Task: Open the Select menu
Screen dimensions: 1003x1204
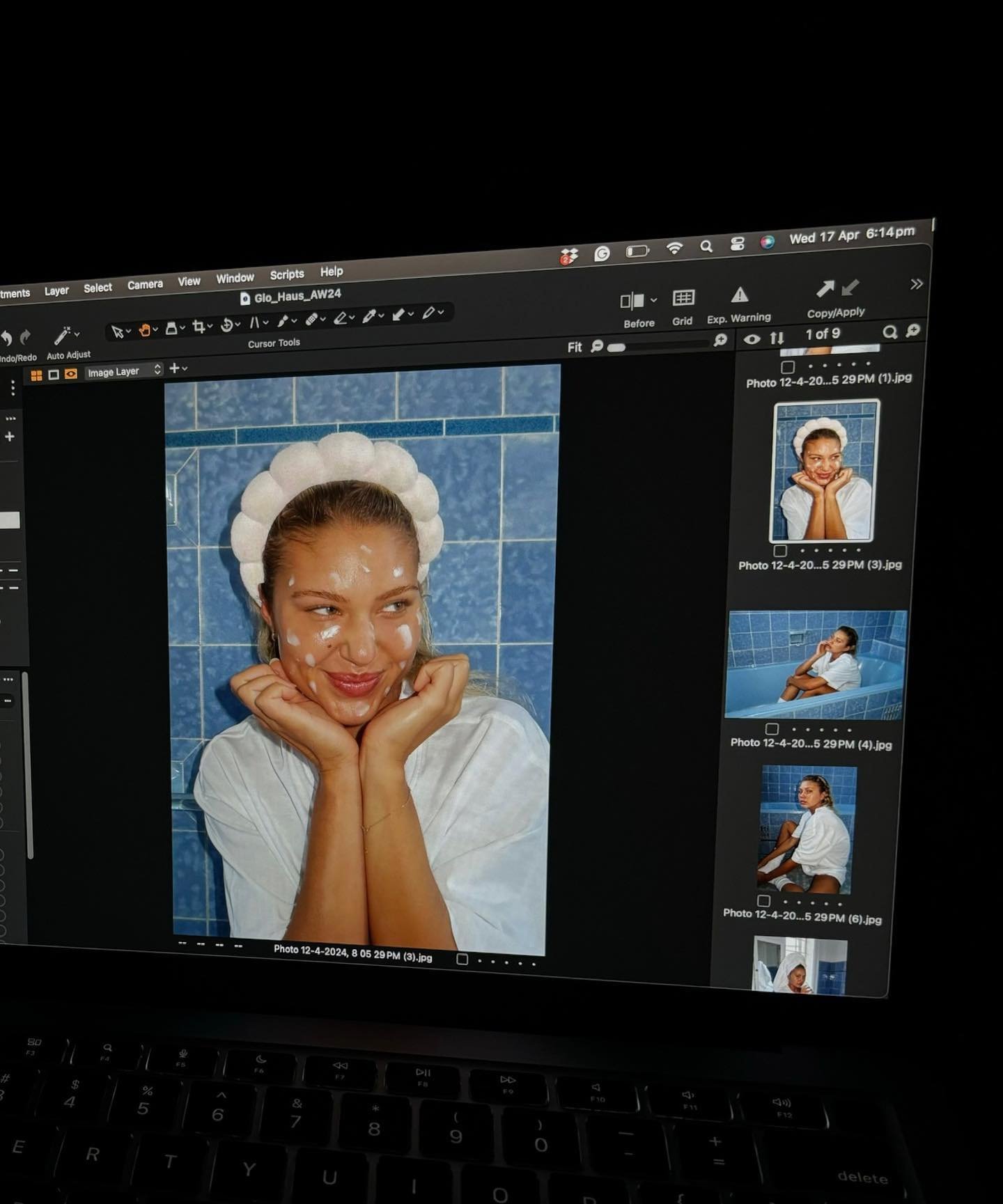Action: [x=98, y=288]
